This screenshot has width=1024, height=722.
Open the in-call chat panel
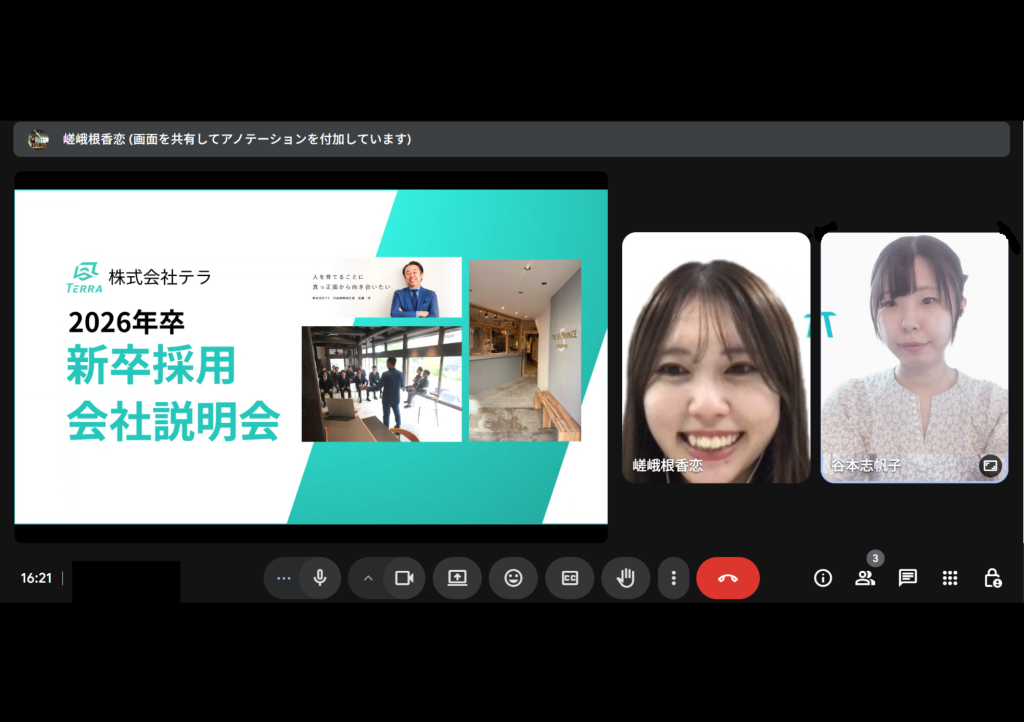tap(908, 578)
